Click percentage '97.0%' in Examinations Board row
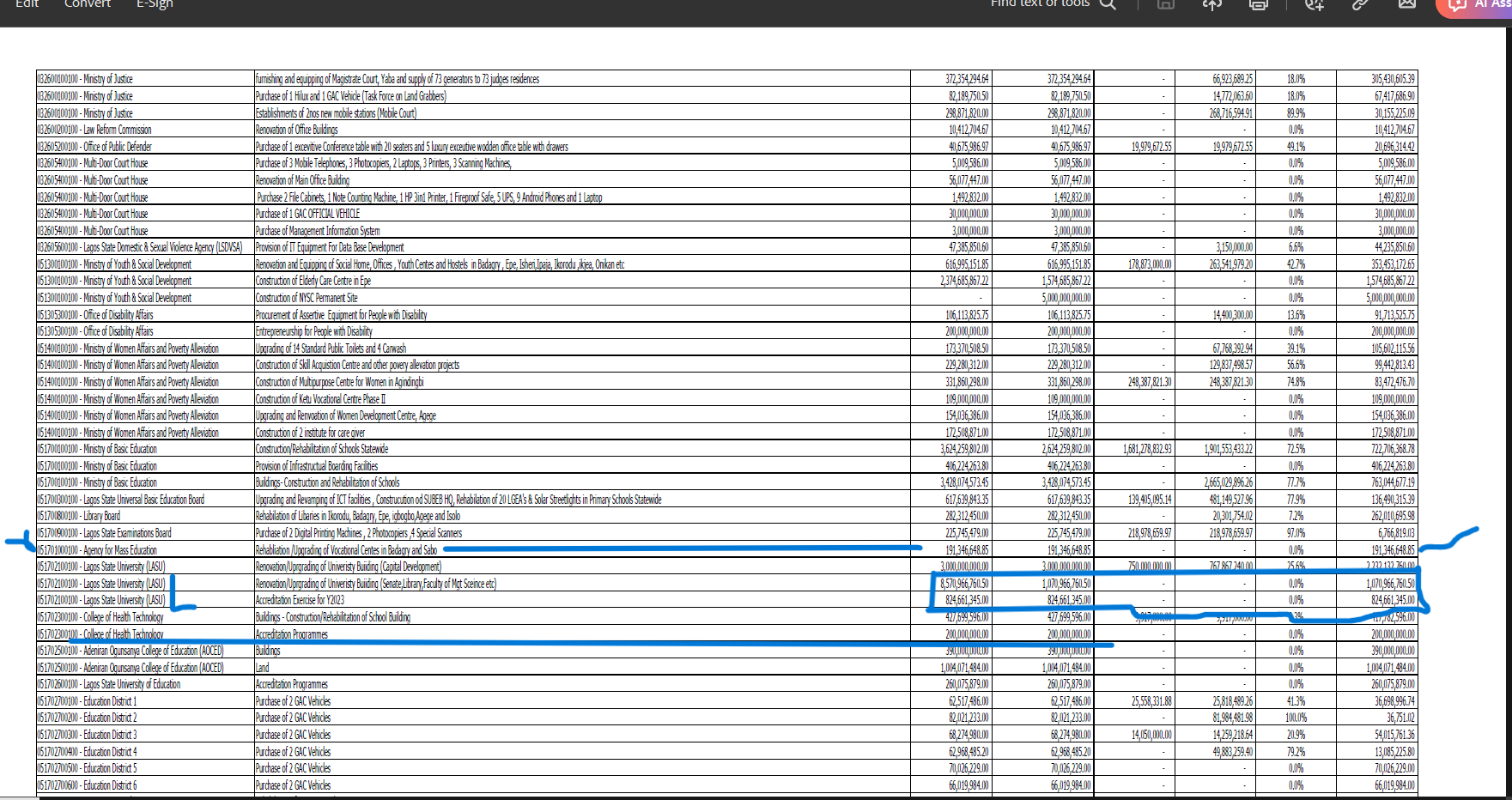The width and height of the screenshot is (1512, 800). [1296, 533]
